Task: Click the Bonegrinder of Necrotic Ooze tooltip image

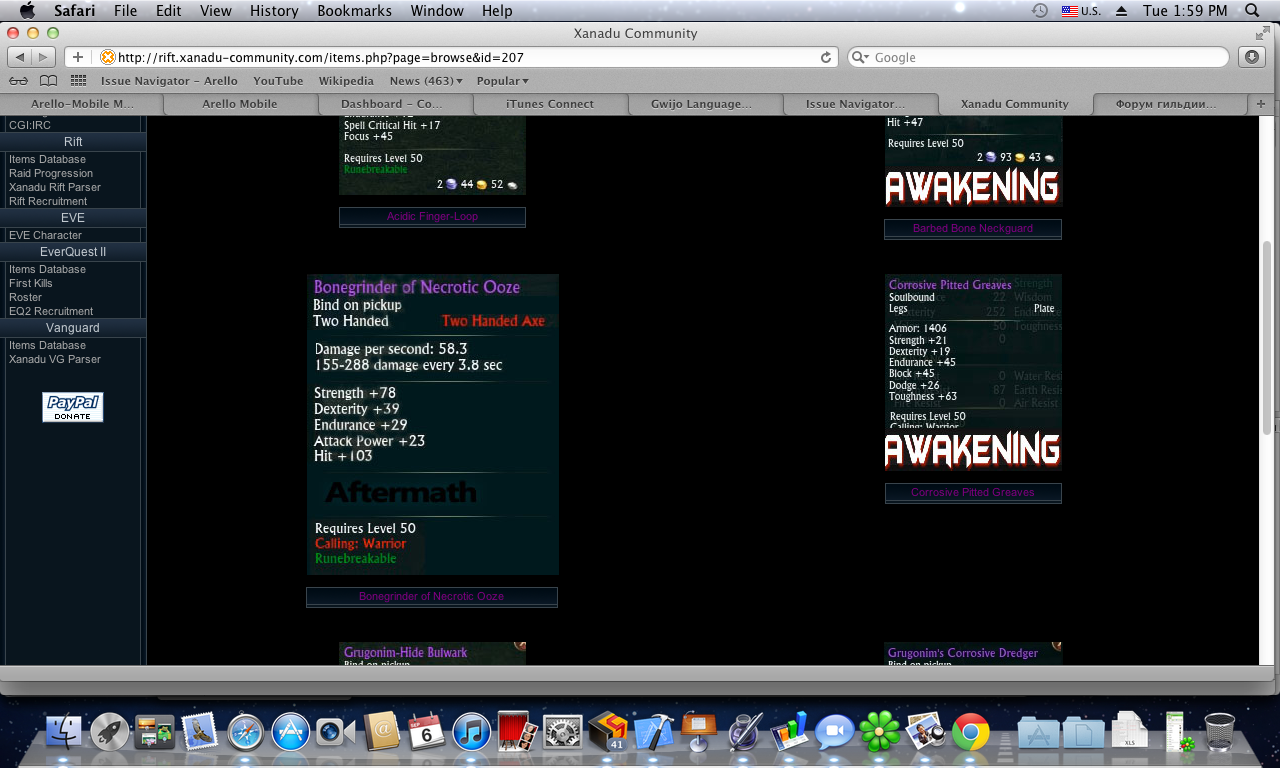Action: tap(433, 424)
